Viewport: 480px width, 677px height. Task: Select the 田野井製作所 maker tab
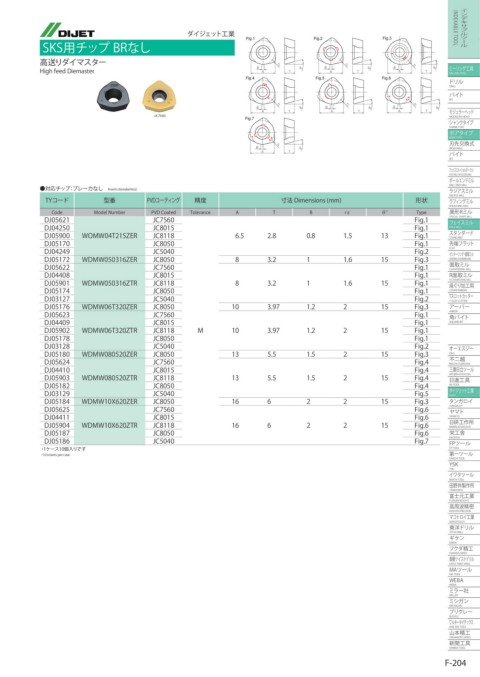pyautogui.click(x=464, y=487)
